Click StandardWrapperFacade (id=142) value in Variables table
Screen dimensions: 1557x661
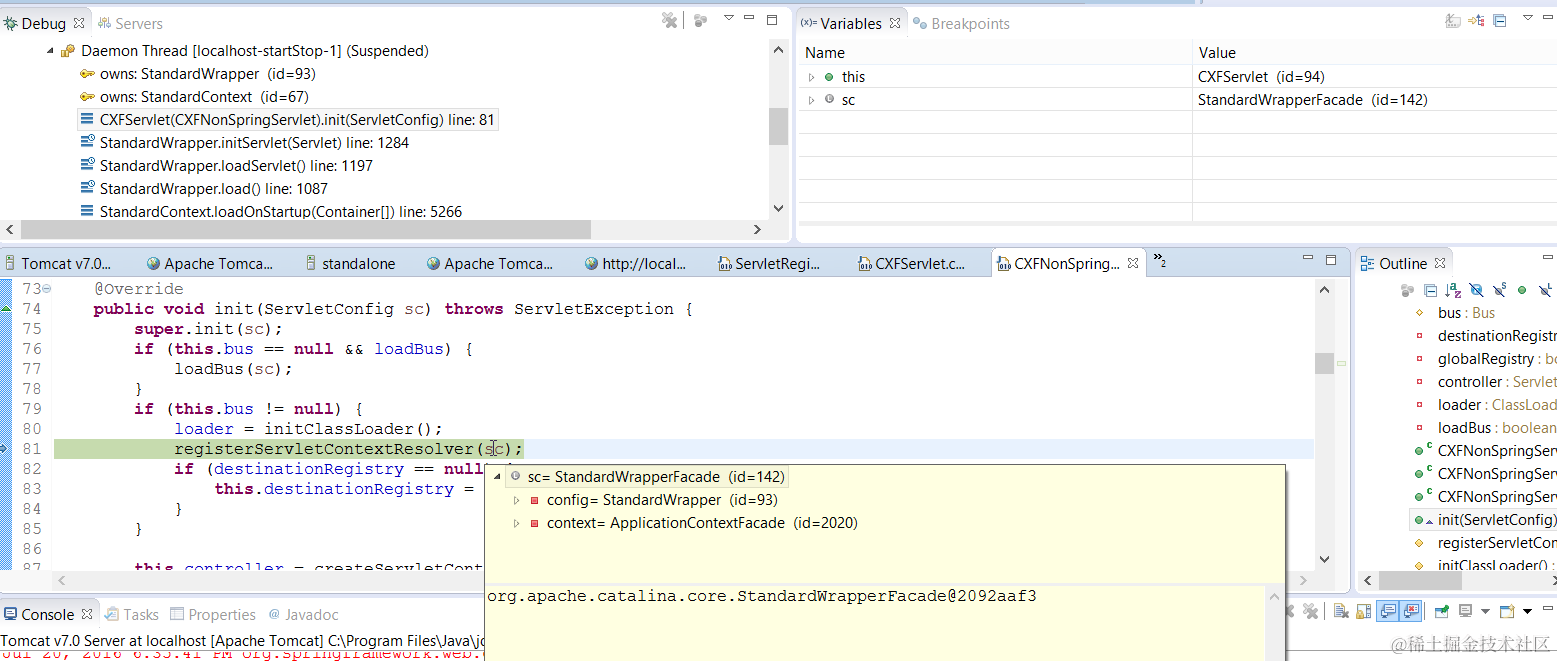coord(1312,100)
